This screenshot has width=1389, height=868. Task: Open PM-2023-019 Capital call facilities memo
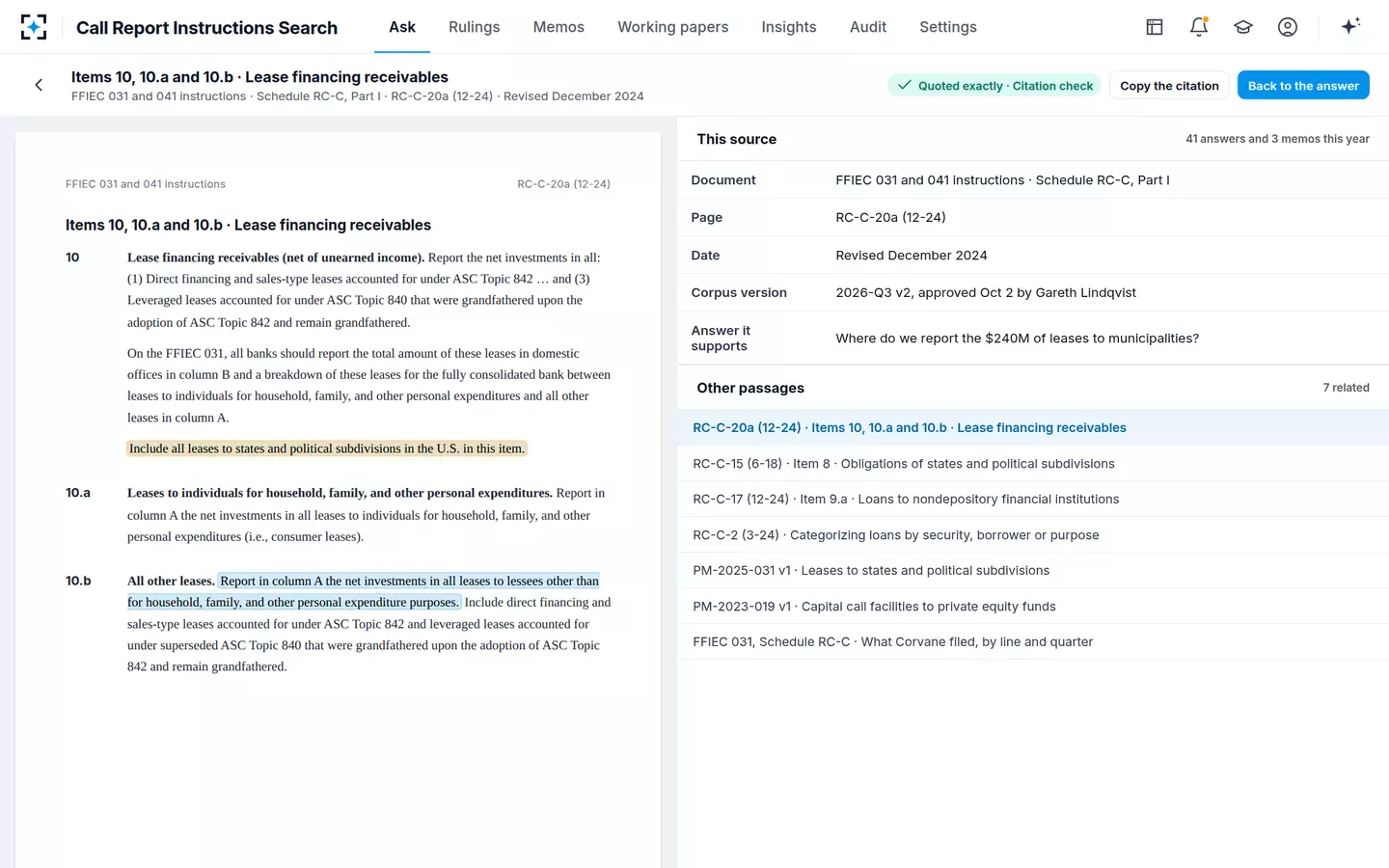[x=1033, y=607]
